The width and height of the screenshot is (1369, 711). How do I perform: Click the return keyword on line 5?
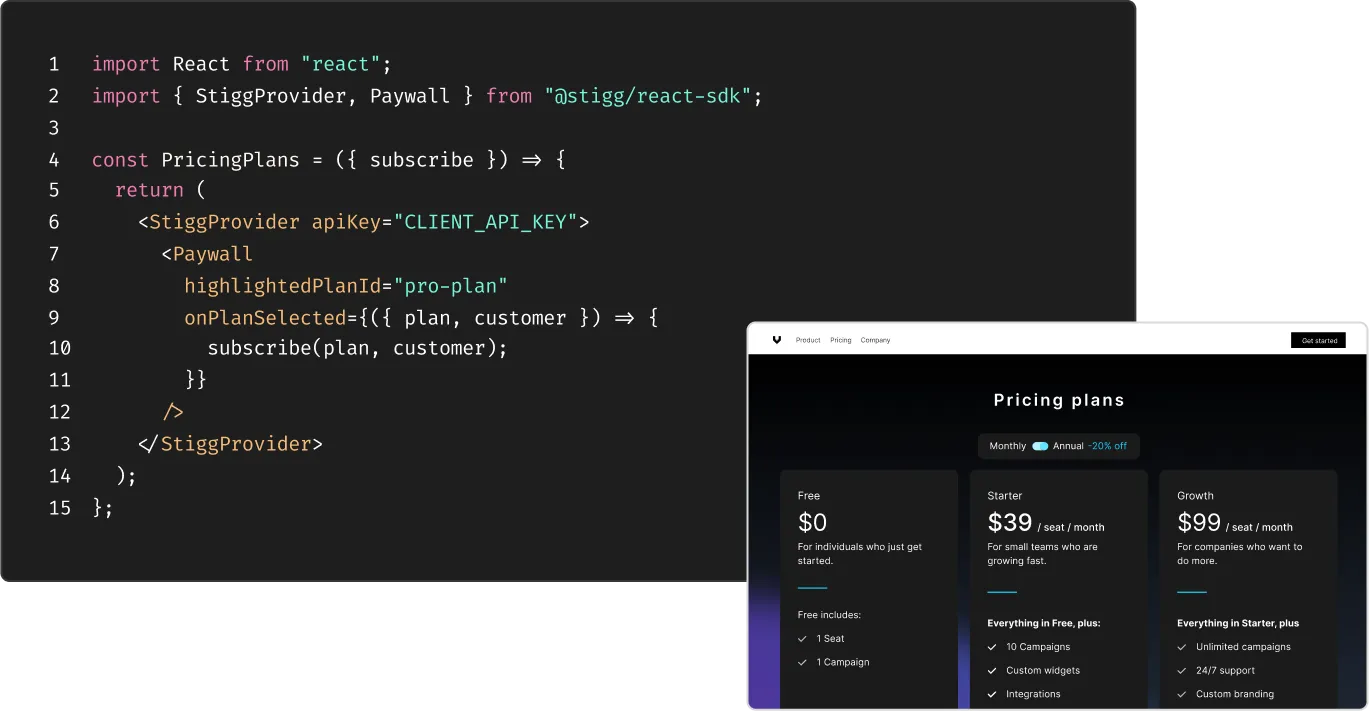tap(149, 190)
